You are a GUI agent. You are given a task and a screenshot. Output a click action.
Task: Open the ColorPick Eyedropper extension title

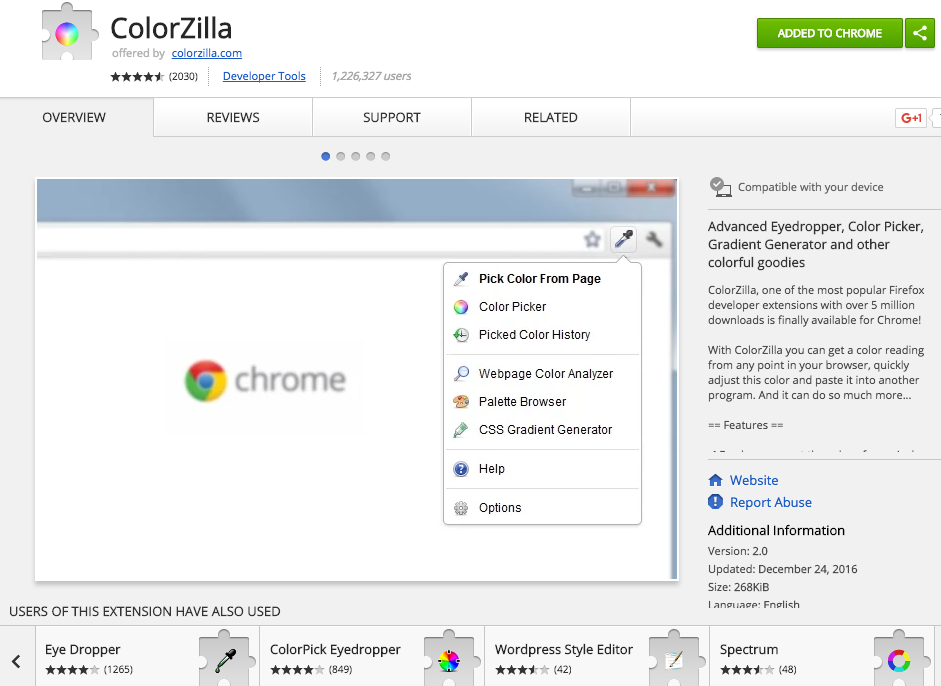pos(335,649)
